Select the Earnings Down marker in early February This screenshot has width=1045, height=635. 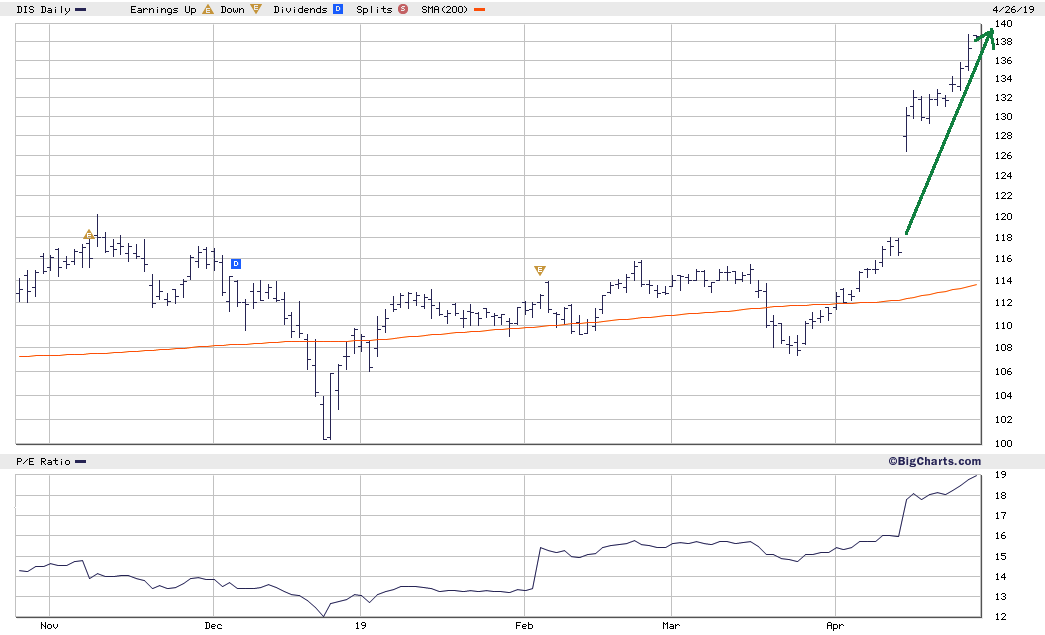coord(540,270)
